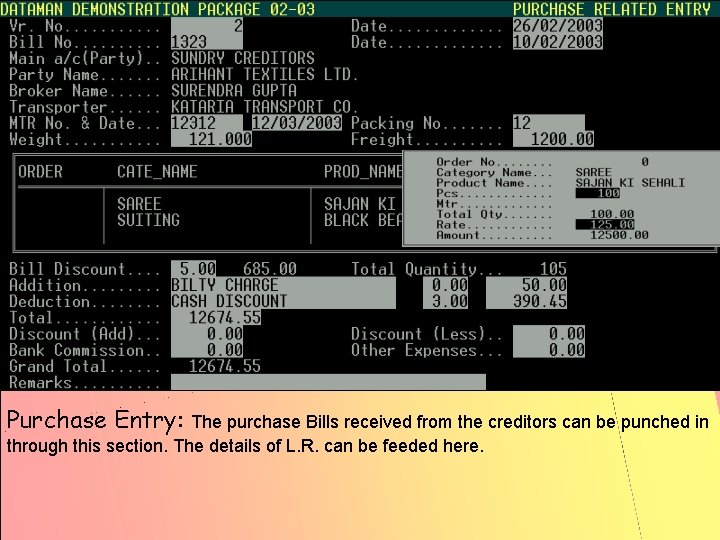Select product BLACK BEA row in table
The height and width of the screenshot is (540, 720).
pos(363,220)
